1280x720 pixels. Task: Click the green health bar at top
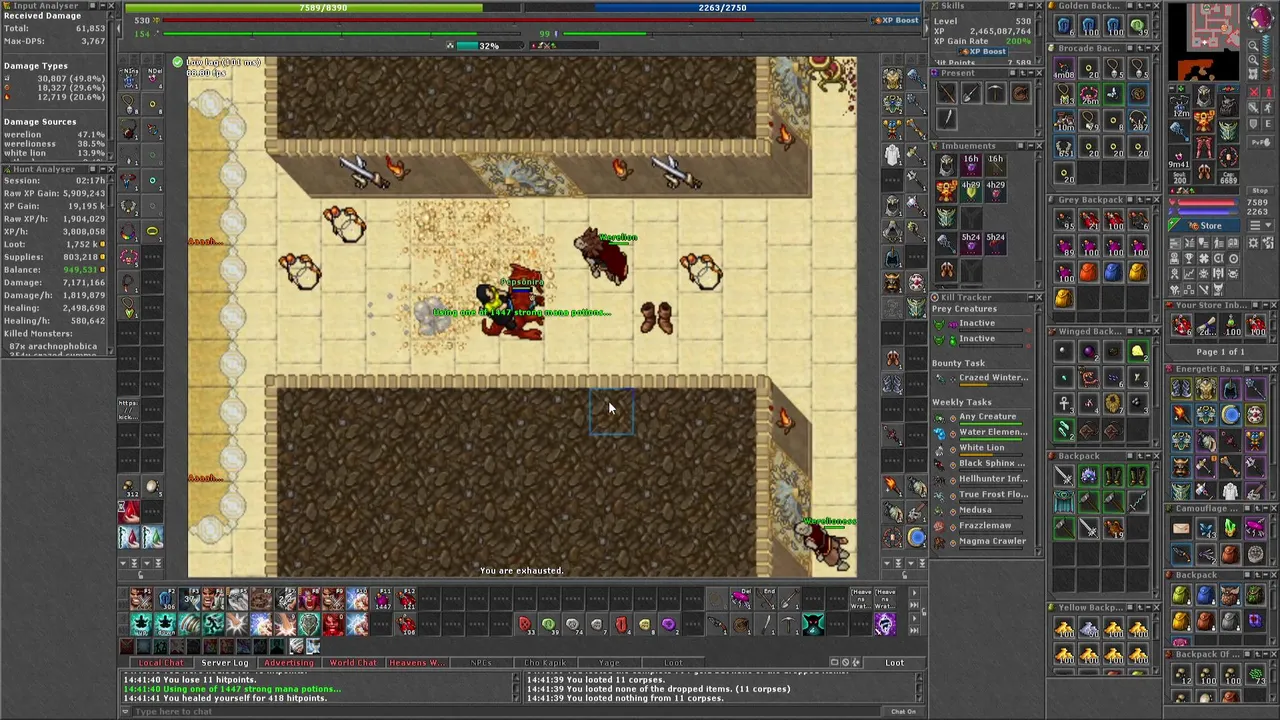pyautogui.click(x=322, y=8)
